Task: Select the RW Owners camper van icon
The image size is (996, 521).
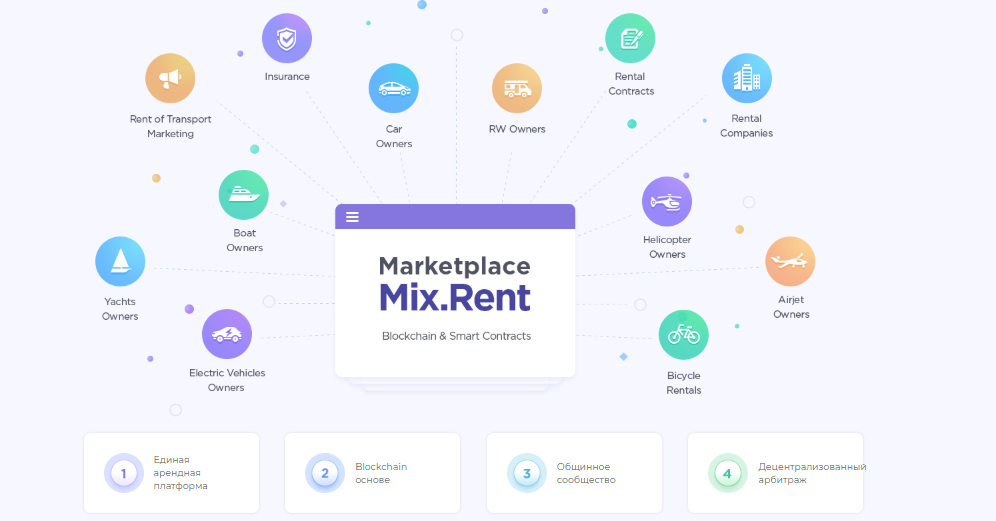Action: (517, 88)
